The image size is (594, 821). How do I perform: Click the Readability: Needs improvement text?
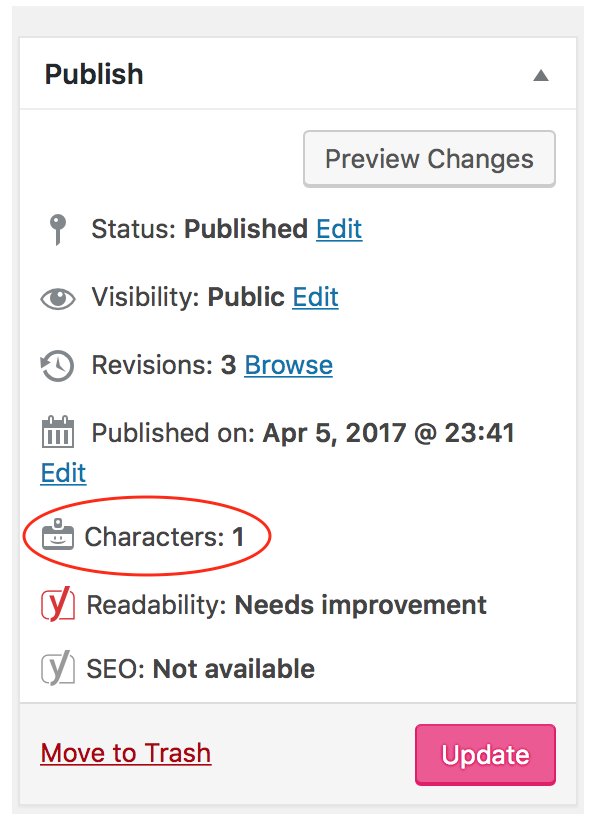coord(287,605)
